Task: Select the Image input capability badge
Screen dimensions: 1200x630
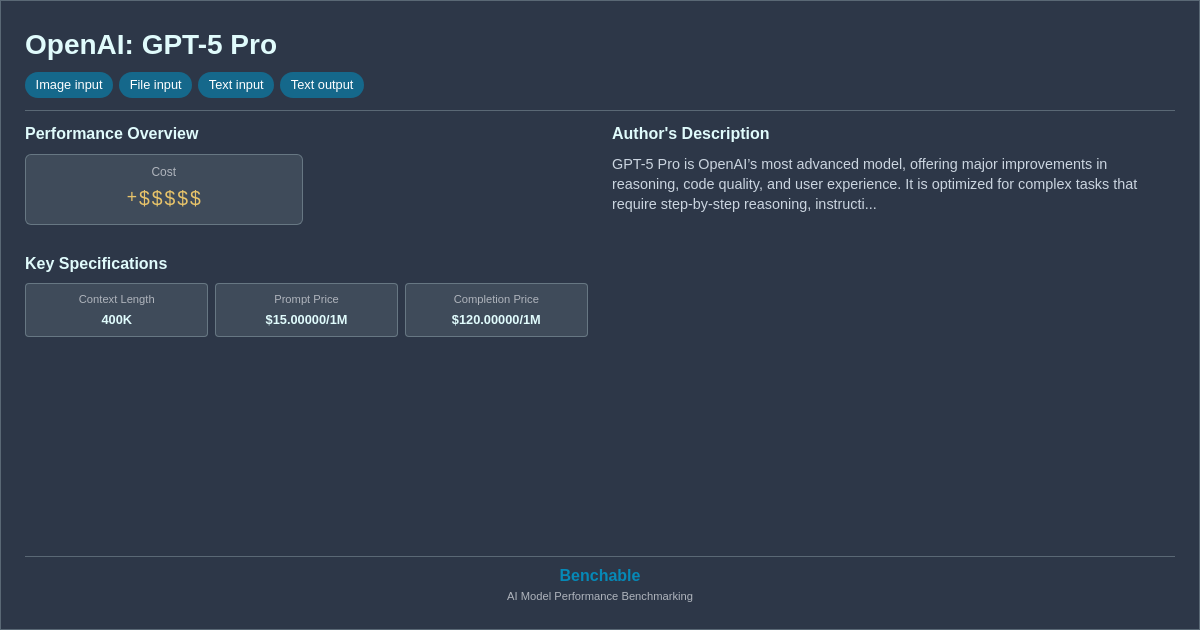Action: pos(68,85)
